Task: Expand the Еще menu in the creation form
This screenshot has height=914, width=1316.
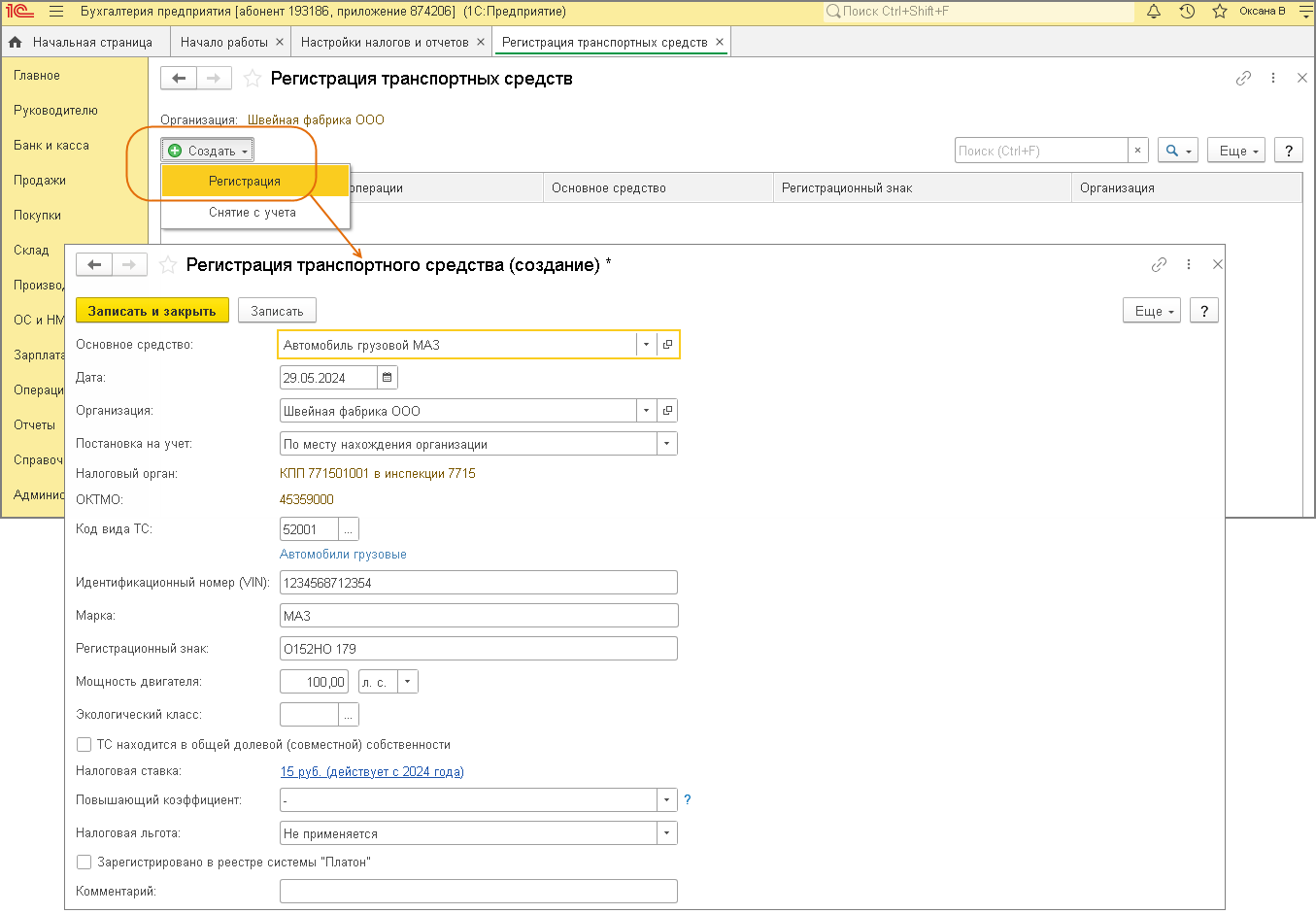Action: tap(1152, 311)
